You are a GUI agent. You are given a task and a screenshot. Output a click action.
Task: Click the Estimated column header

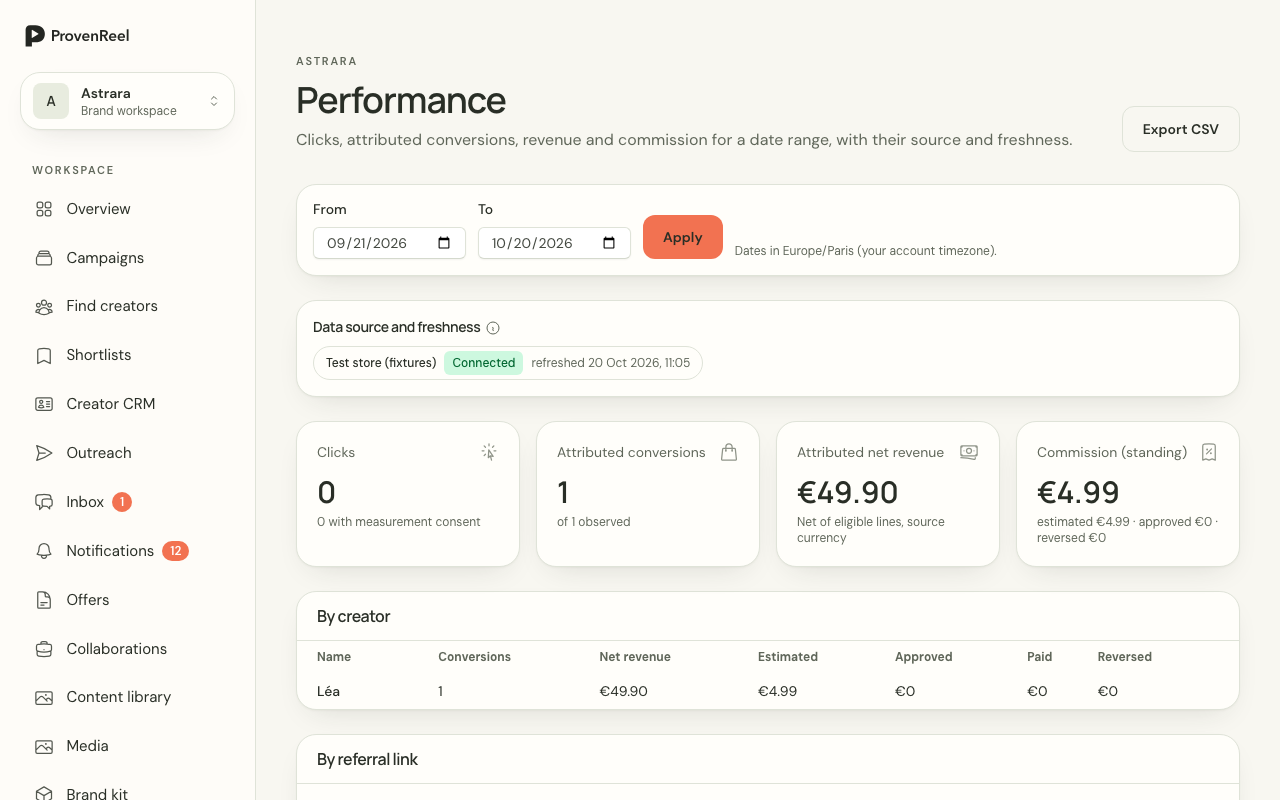(x=788, y=657)
